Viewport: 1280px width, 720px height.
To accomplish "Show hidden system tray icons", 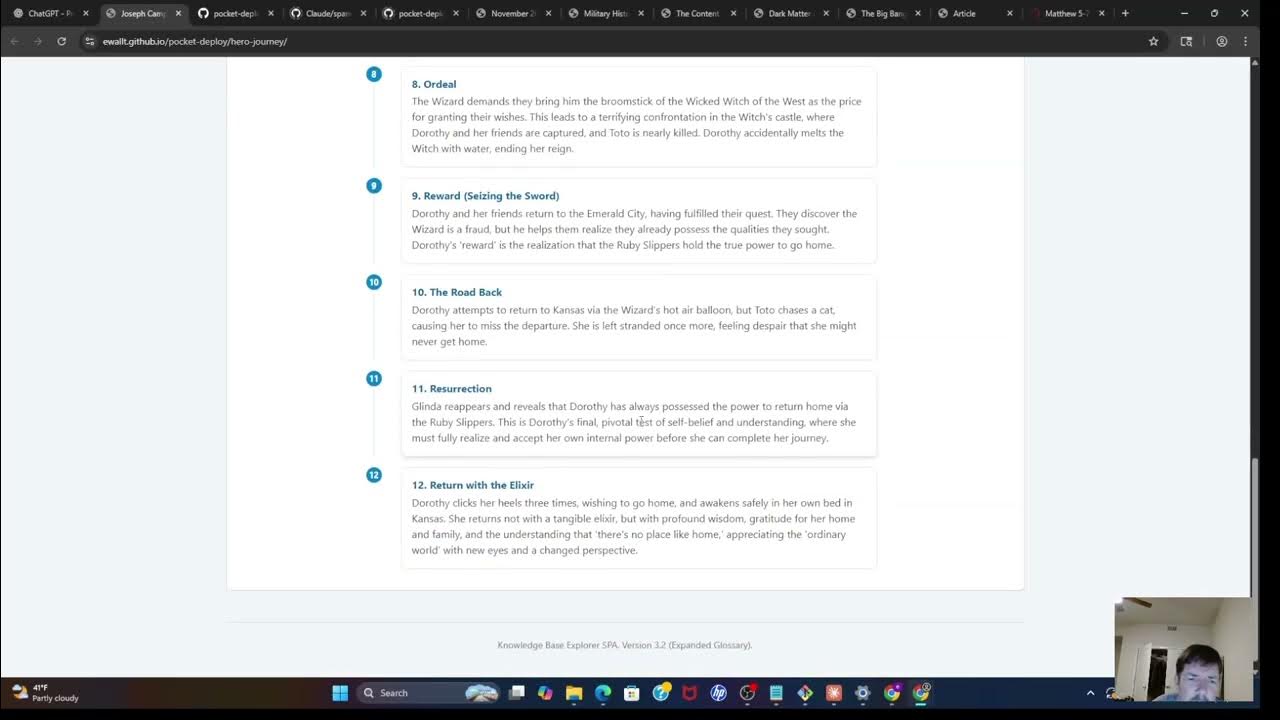I will point(1090,693).
